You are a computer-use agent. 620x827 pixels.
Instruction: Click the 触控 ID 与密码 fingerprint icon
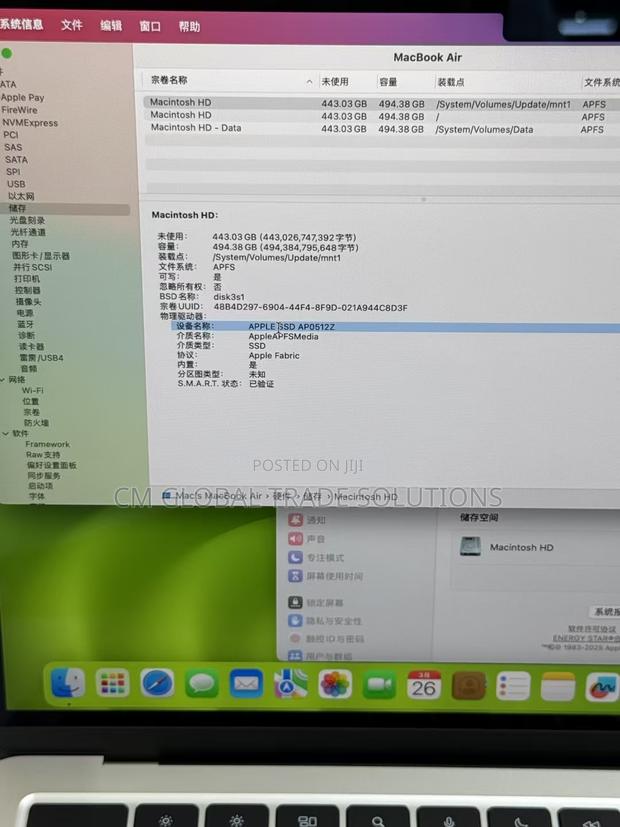coord(295,638)
